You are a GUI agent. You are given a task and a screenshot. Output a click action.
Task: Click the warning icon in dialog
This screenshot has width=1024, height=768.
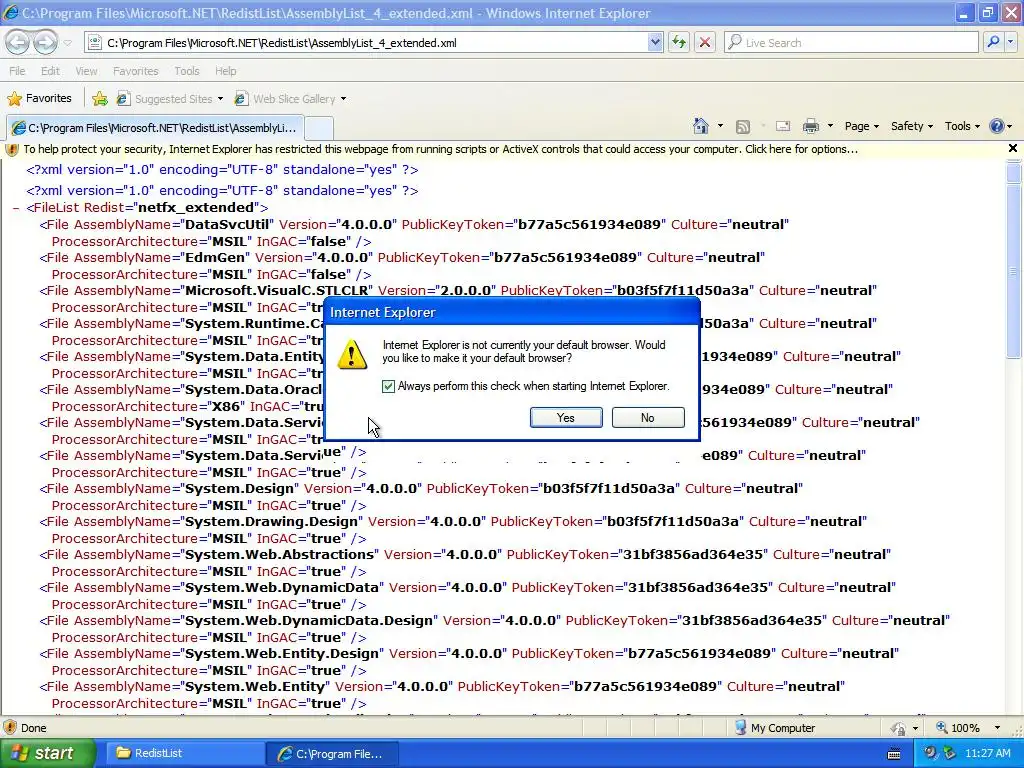pyautogui.click(x=352, y=355)
